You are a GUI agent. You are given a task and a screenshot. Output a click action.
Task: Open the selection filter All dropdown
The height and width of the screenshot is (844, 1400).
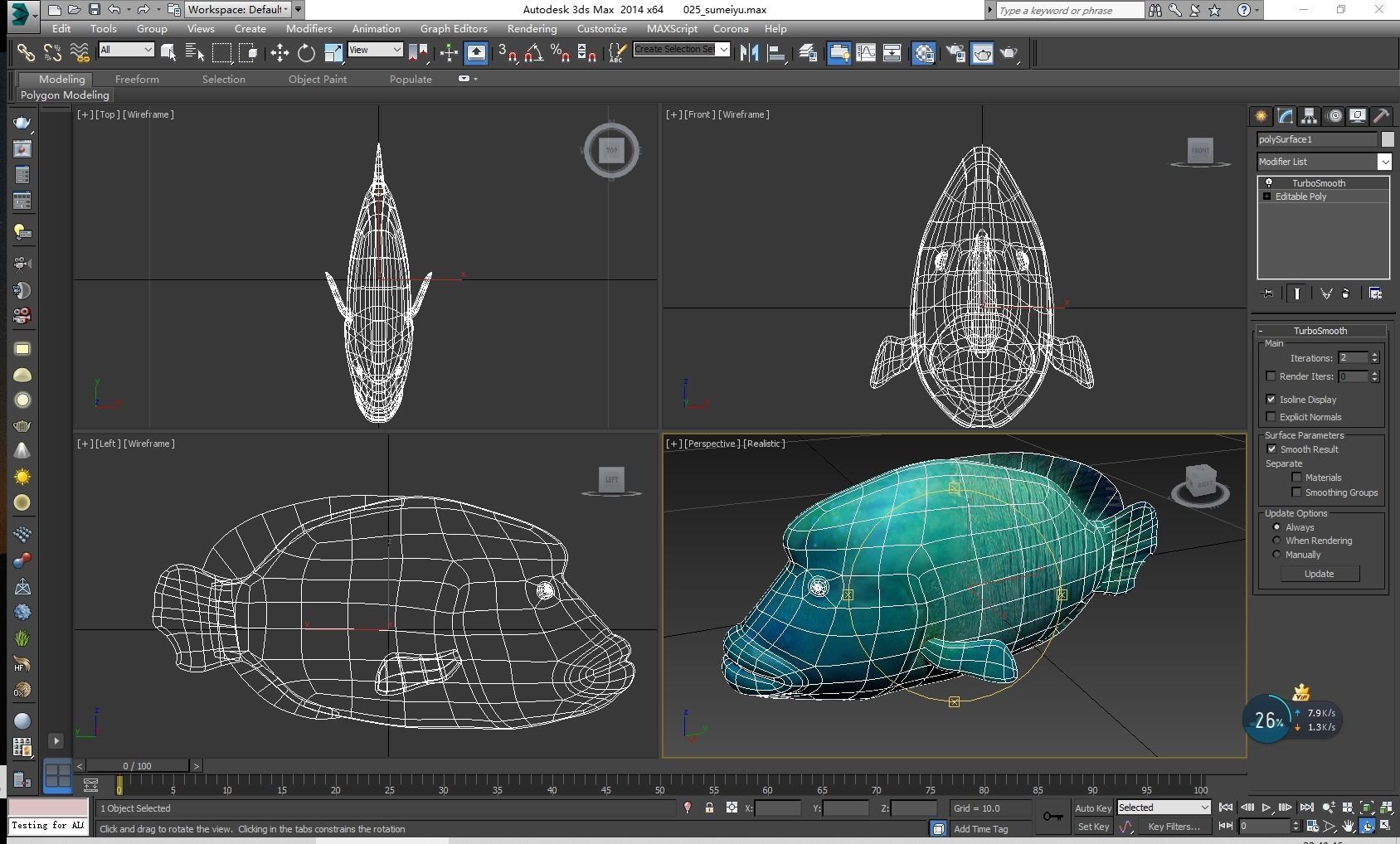pyautogui.click(x=126, y=50)
